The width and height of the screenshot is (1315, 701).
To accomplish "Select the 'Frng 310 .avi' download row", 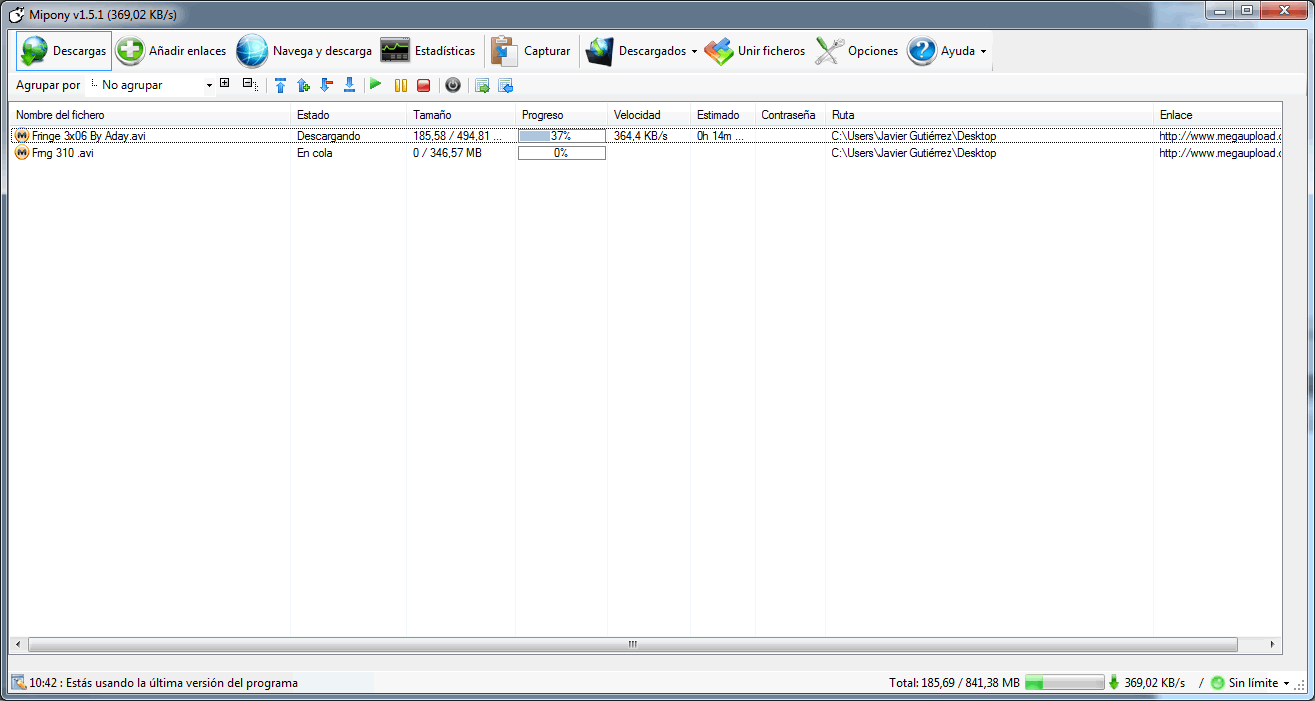I will point(646,153).
